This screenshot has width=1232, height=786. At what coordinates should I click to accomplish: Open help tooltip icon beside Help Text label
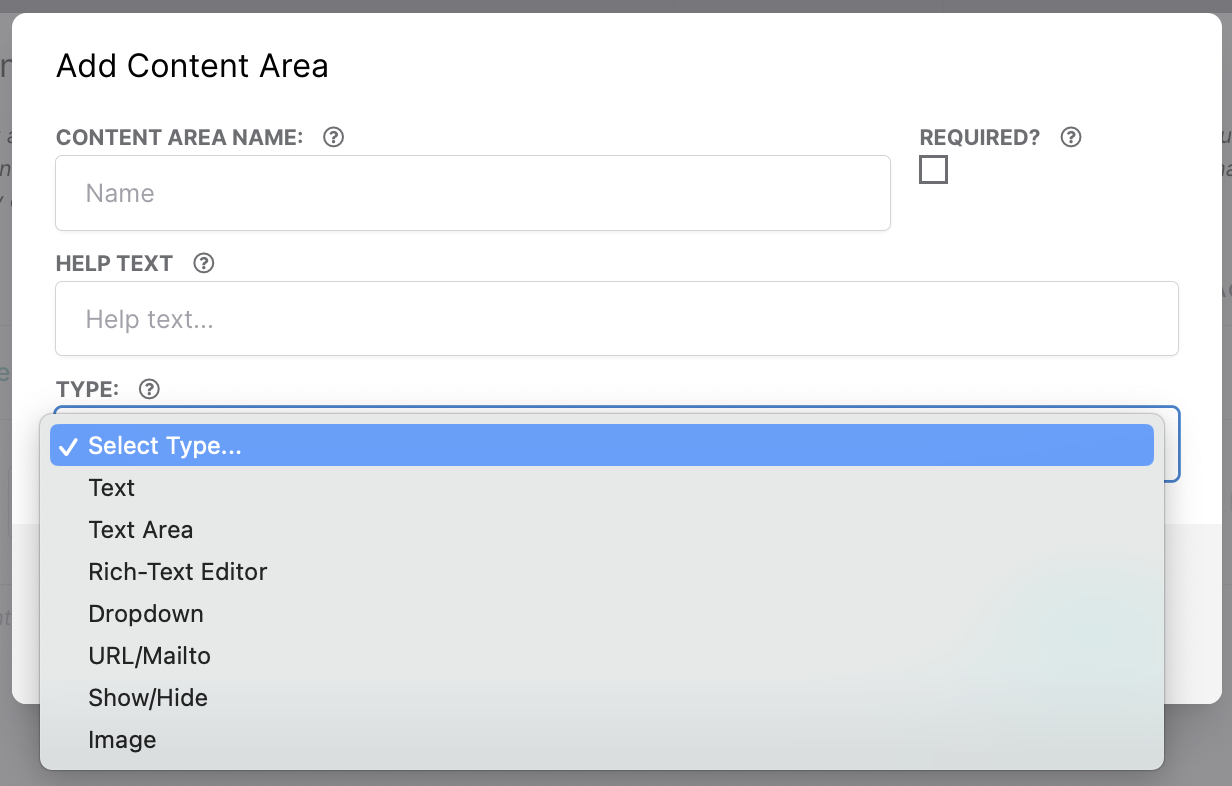[x=204, y=264]
